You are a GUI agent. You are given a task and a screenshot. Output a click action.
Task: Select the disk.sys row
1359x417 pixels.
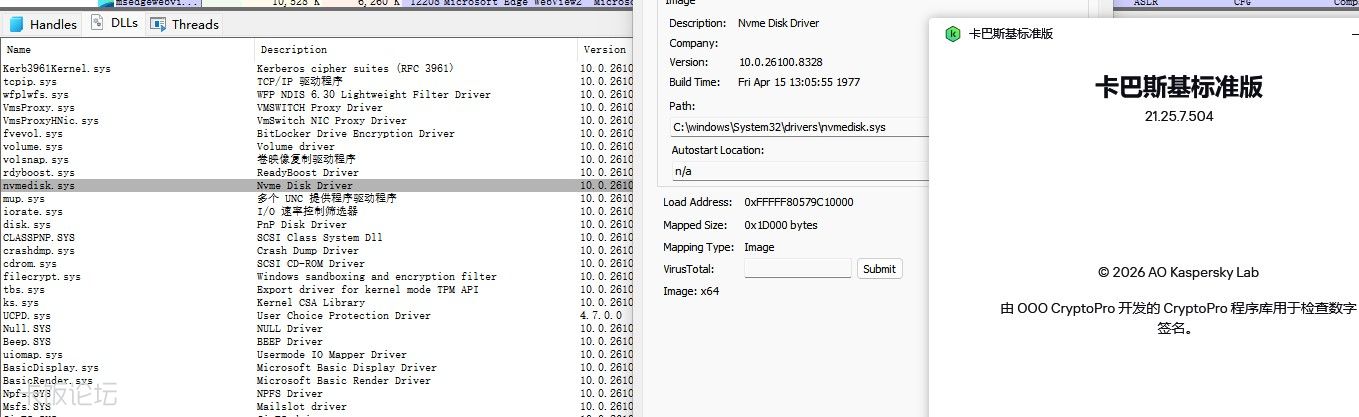click(x=317, y=224)
